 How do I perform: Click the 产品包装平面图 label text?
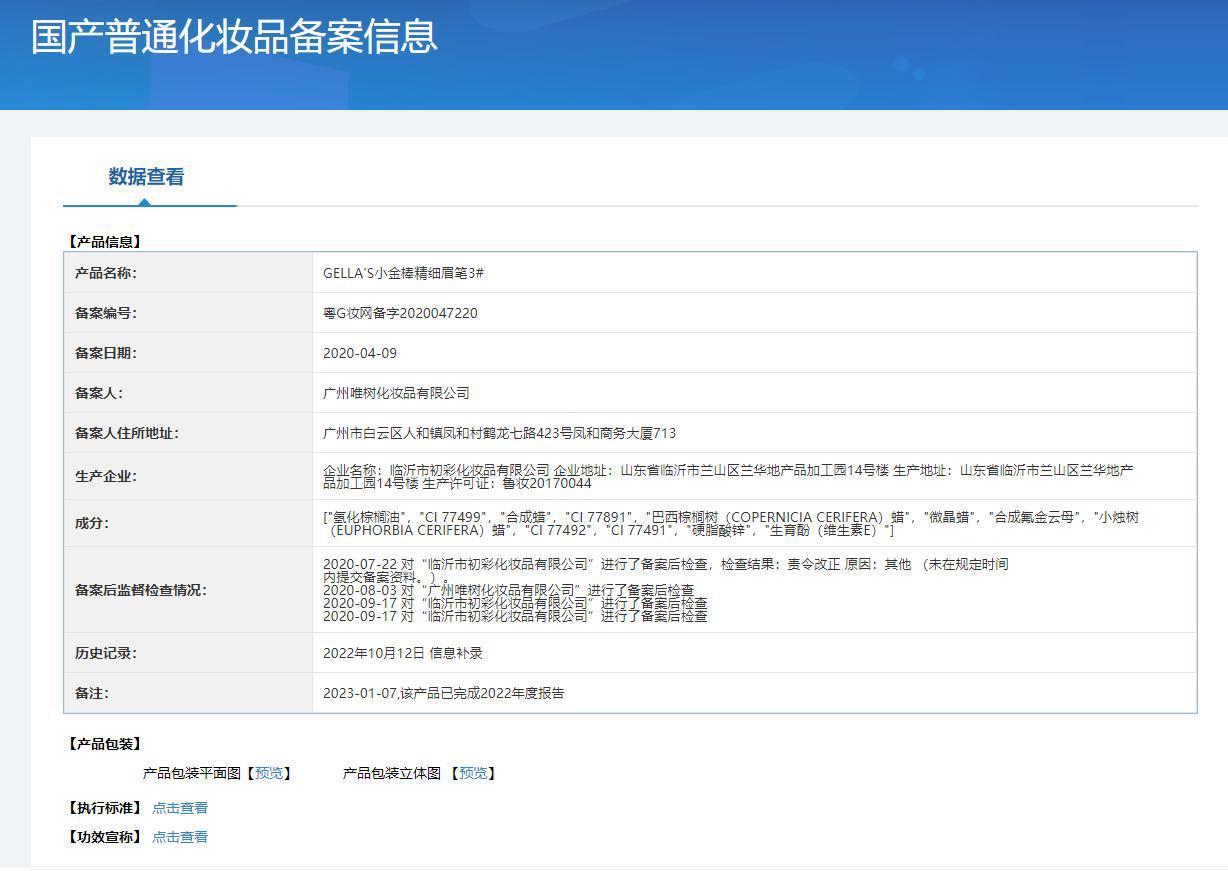[x=192, y=773]
